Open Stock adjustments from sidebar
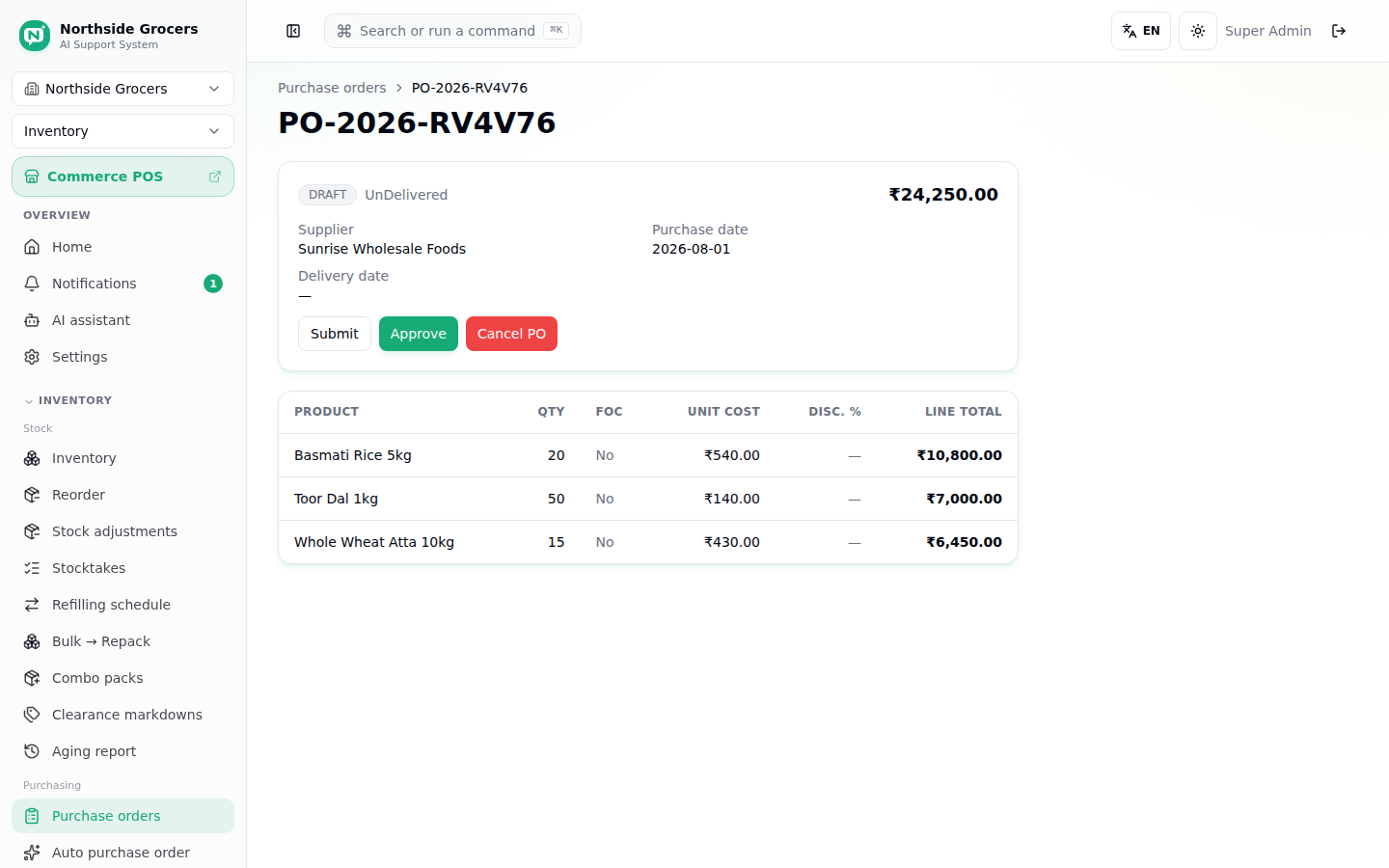1389x868 pixels. pos(123,531)
